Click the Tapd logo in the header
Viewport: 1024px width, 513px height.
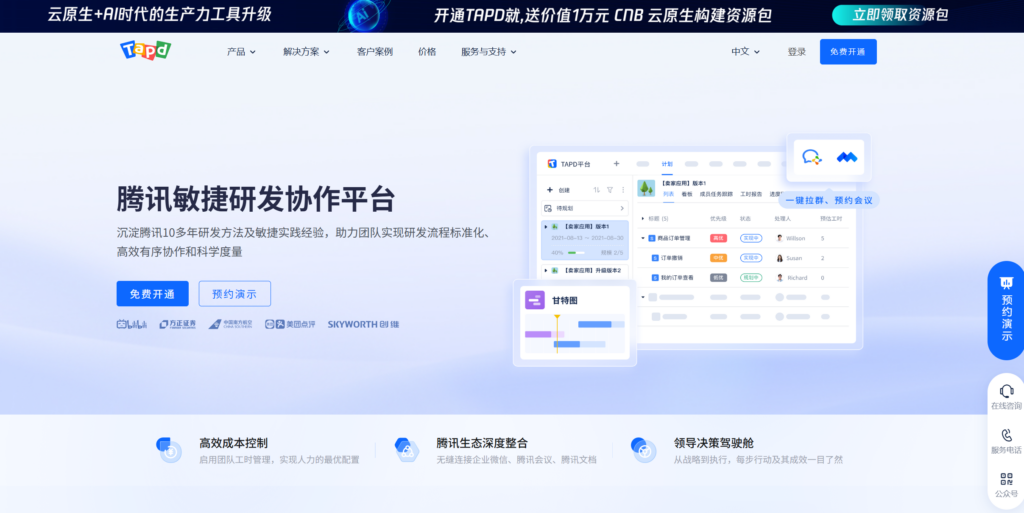point(145,50)
